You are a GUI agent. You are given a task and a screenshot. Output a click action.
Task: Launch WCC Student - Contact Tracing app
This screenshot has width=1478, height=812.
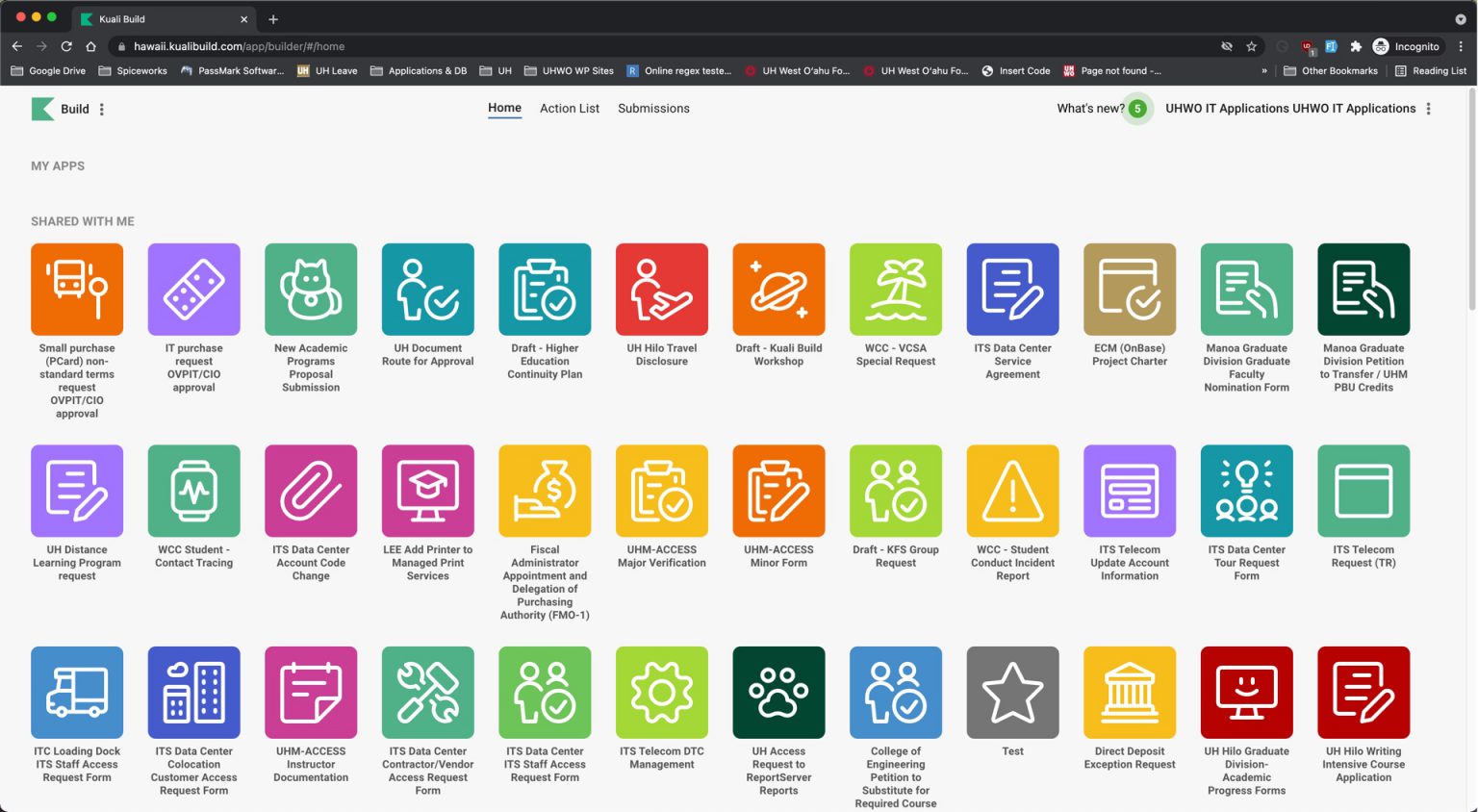pyautogui.click(x=193, y=491)
